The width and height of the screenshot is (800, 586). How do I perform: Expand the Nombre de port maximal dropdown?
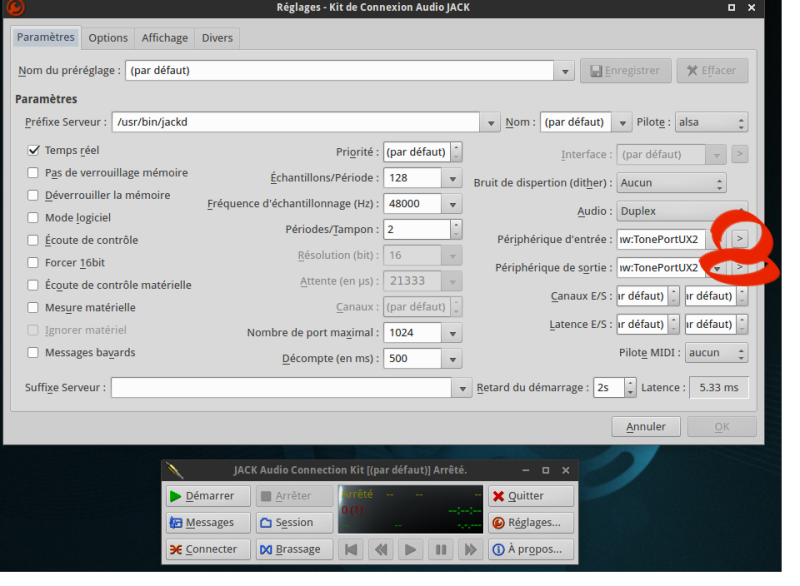point(452,333)
